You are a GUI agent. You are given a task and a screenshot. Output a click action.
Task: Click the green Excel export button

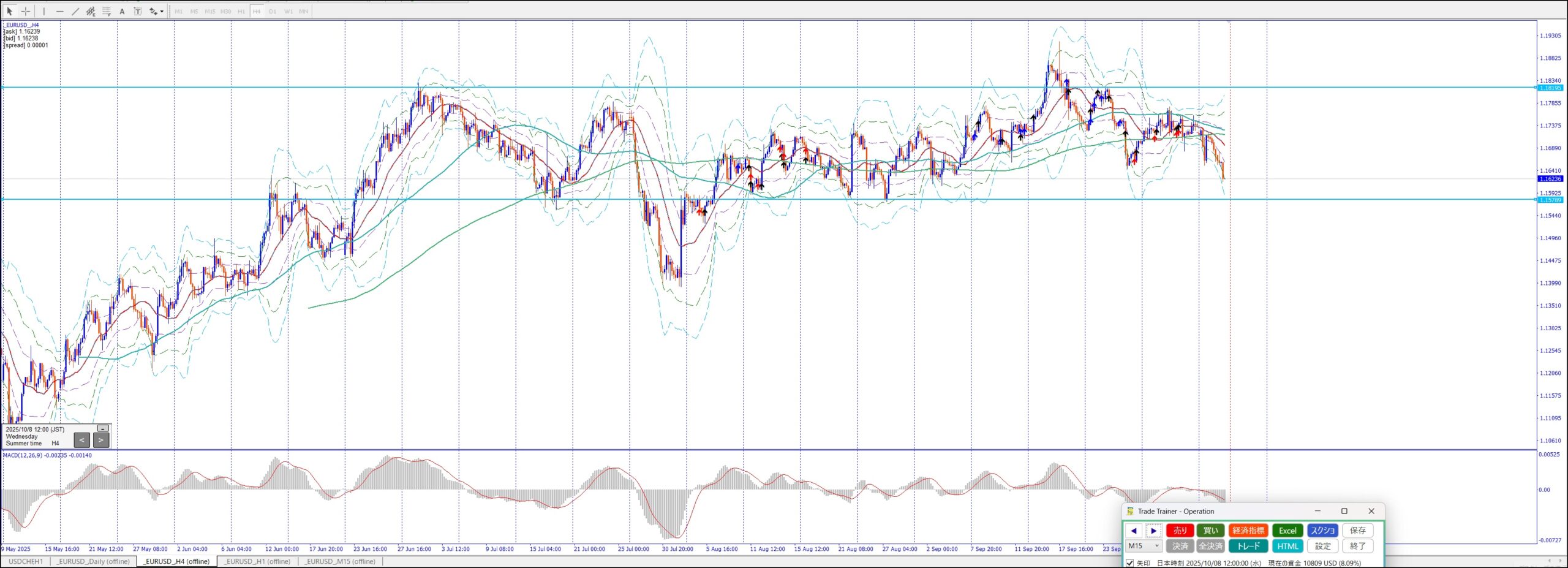click(x=1287, y=531)
